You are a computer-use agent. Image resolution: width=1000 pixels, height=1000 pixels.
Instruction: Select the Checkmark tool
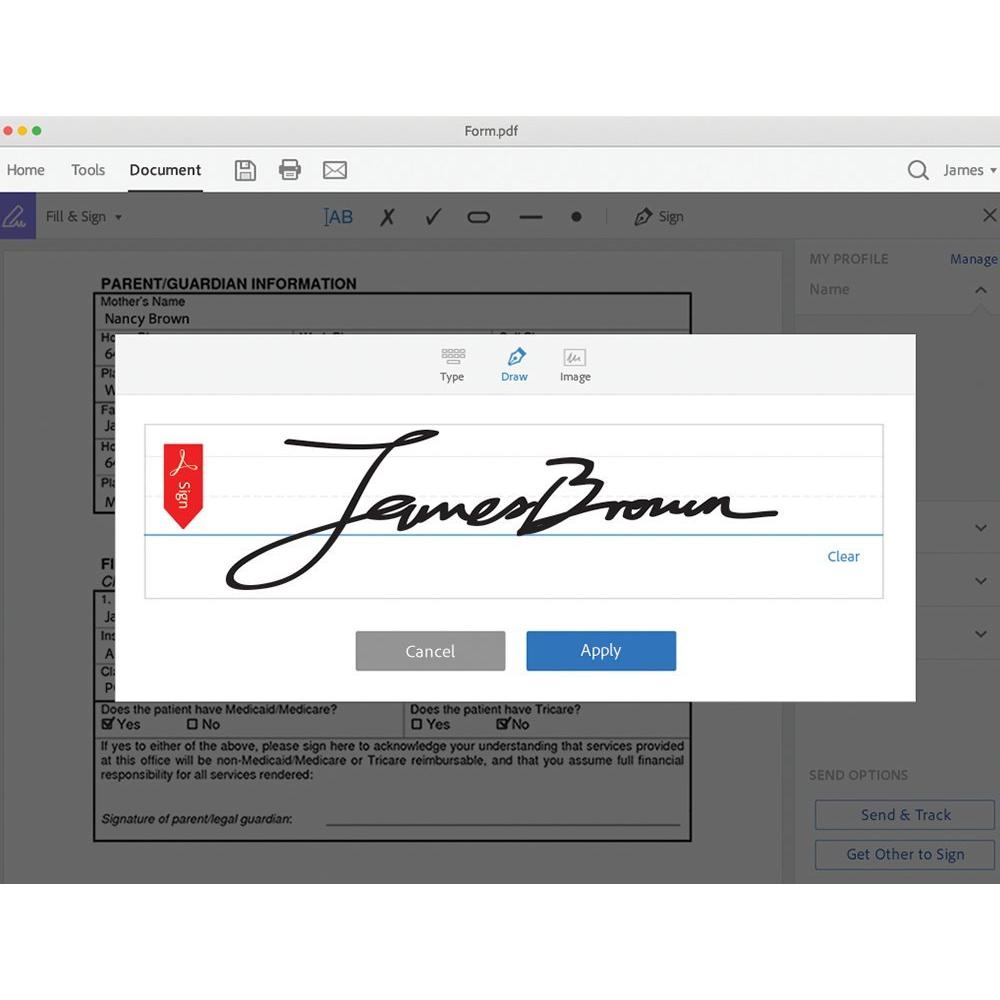[433, 217]
